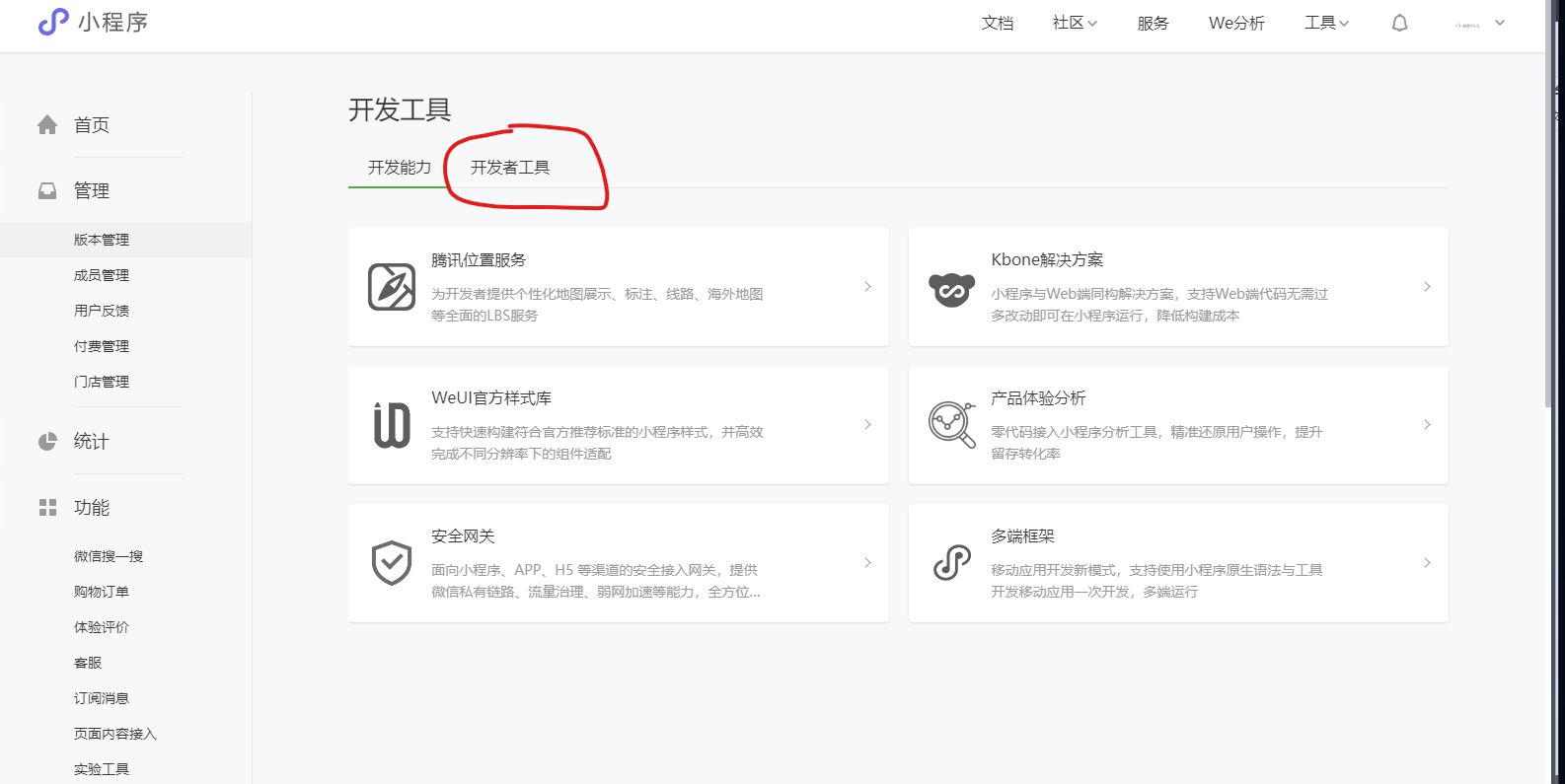Select 管理 section label
The image size is (1565, 784).
(x=92, y=190)
